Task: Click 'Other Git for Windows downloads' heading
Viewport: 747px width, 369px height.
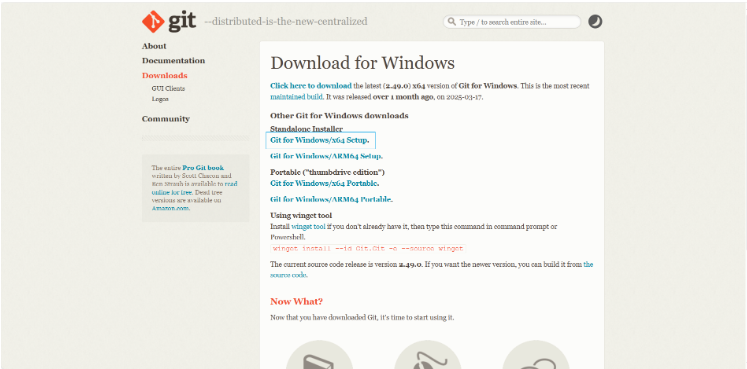Action: 339,116
